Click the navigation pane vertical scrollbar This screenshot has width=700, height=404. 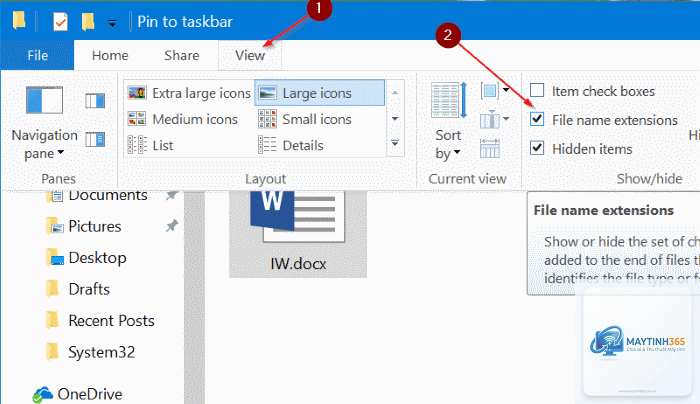[195, 297]
